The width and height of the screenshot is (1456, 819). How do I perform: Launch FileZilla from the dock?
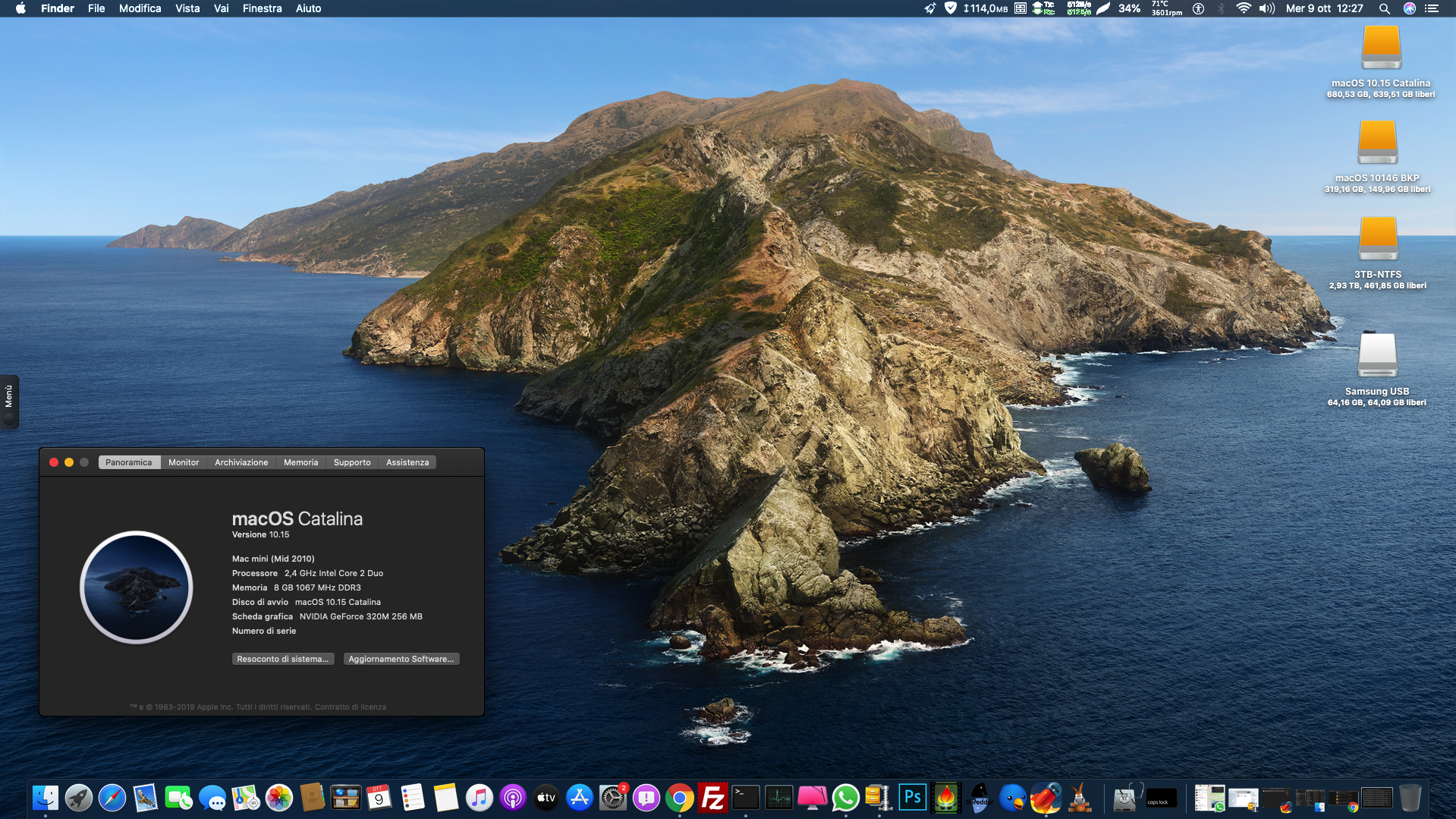(x=713, y=798)
